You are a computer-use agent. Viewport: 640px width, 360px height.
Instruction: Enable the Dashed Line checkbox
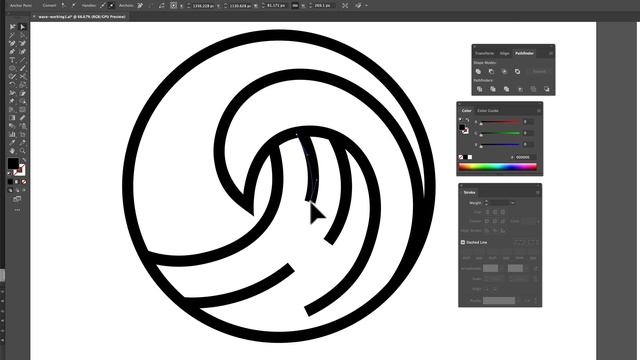[463, 242]
